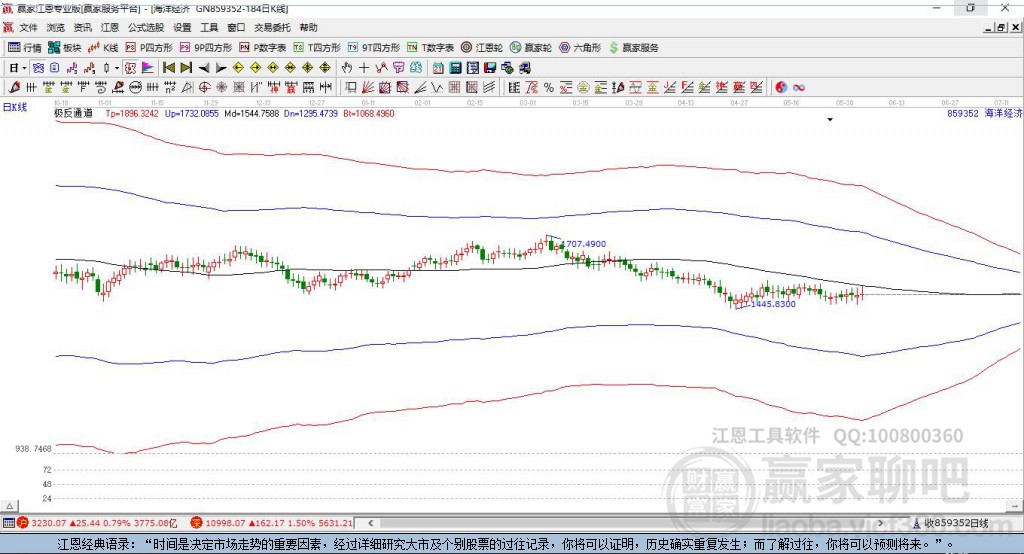The height and width of the screenshot is (554, 1024).
Task: Click the first yellow diamond arrow icon
Action: click(x=238, y=68)
